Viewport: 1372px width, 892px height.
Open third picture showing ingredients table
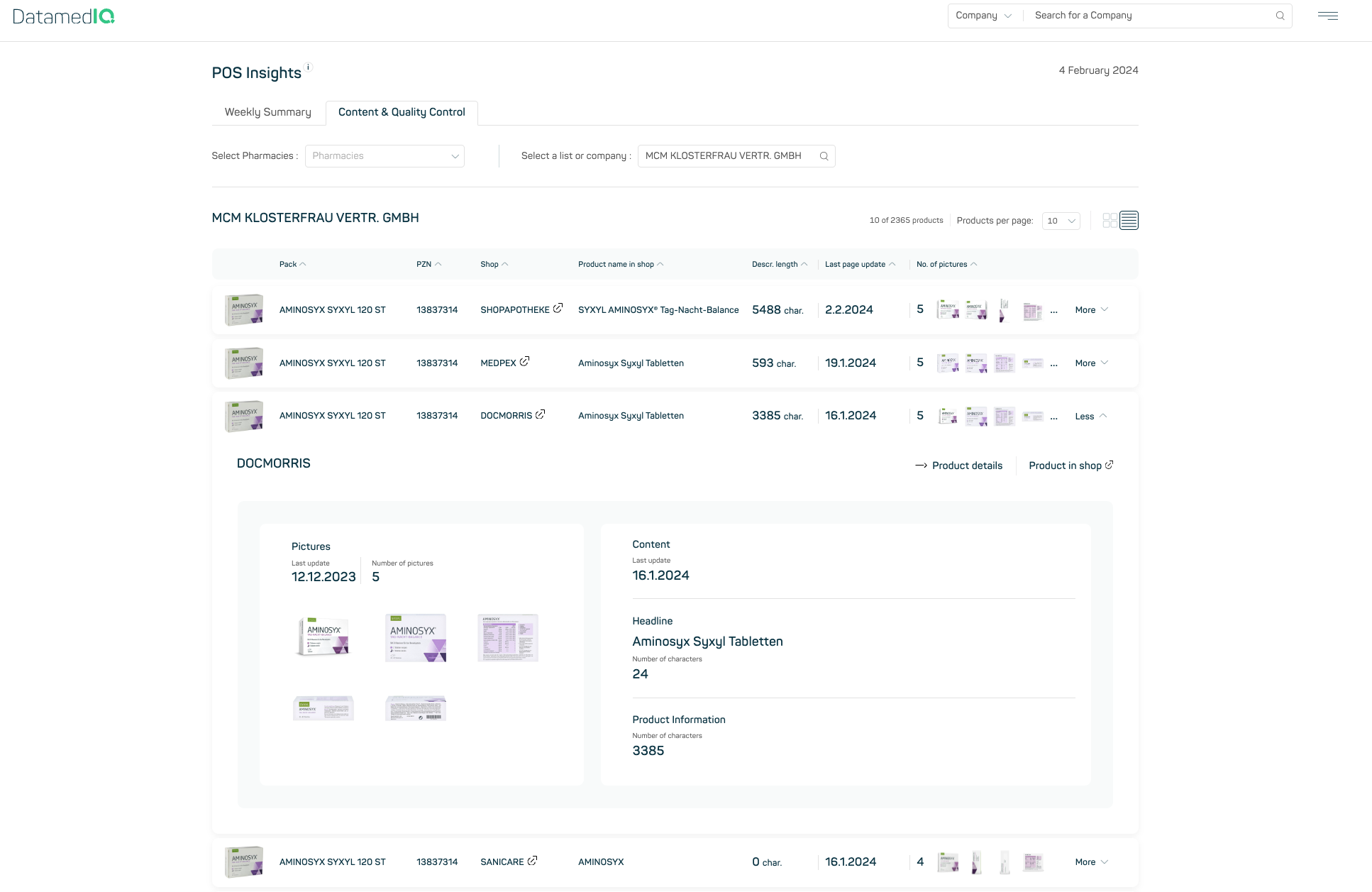tap(508, 637)
